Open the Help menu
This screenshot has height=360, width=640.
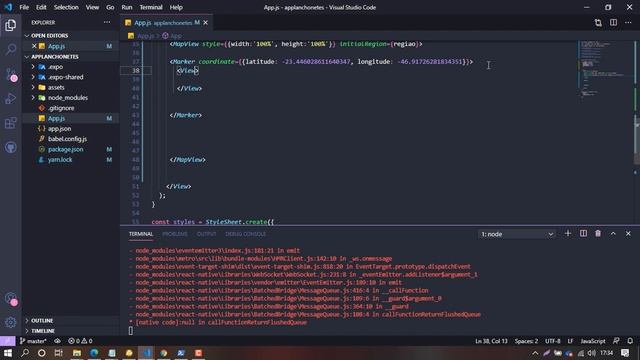click(176, 7)
